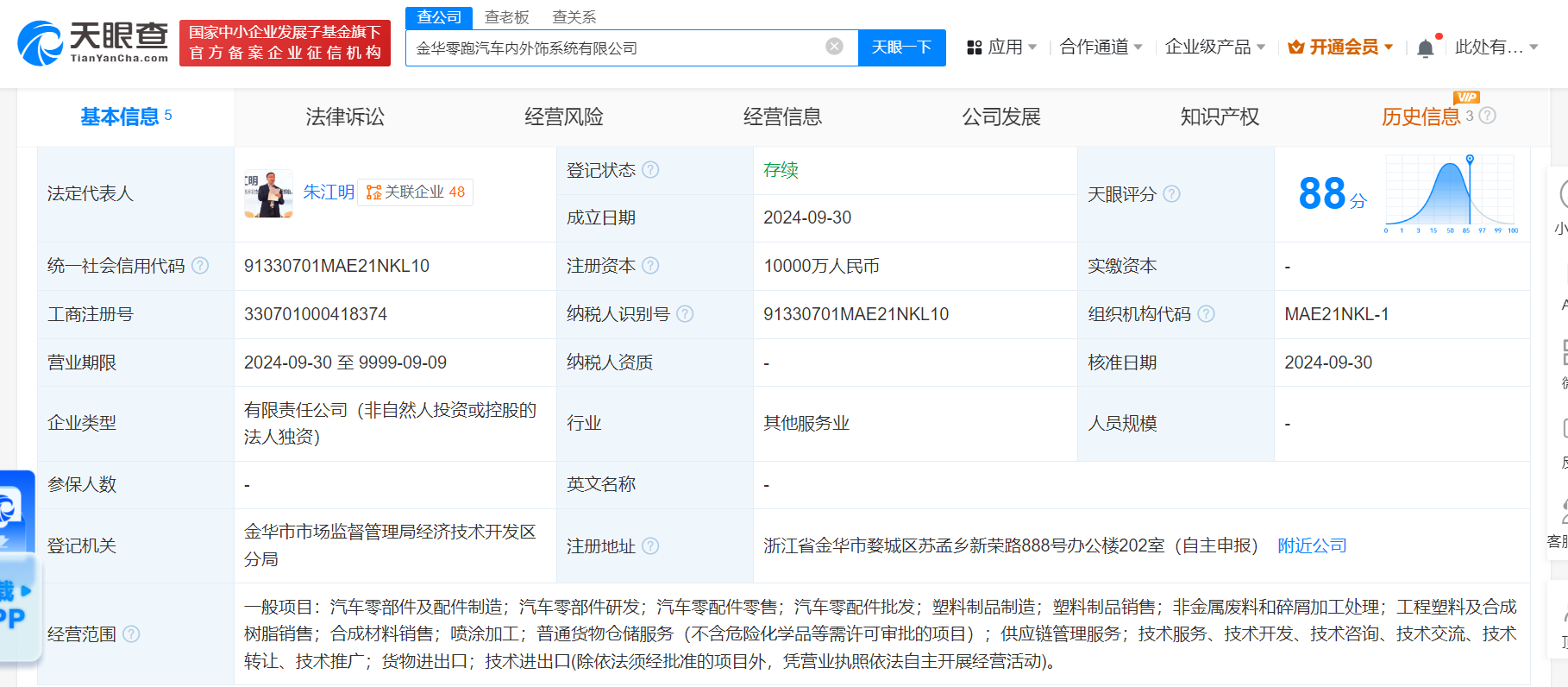1568x687 pixels.
Task: Click the 2024-09-30 至 9999-09-09 term
Action: pos(345,362)
